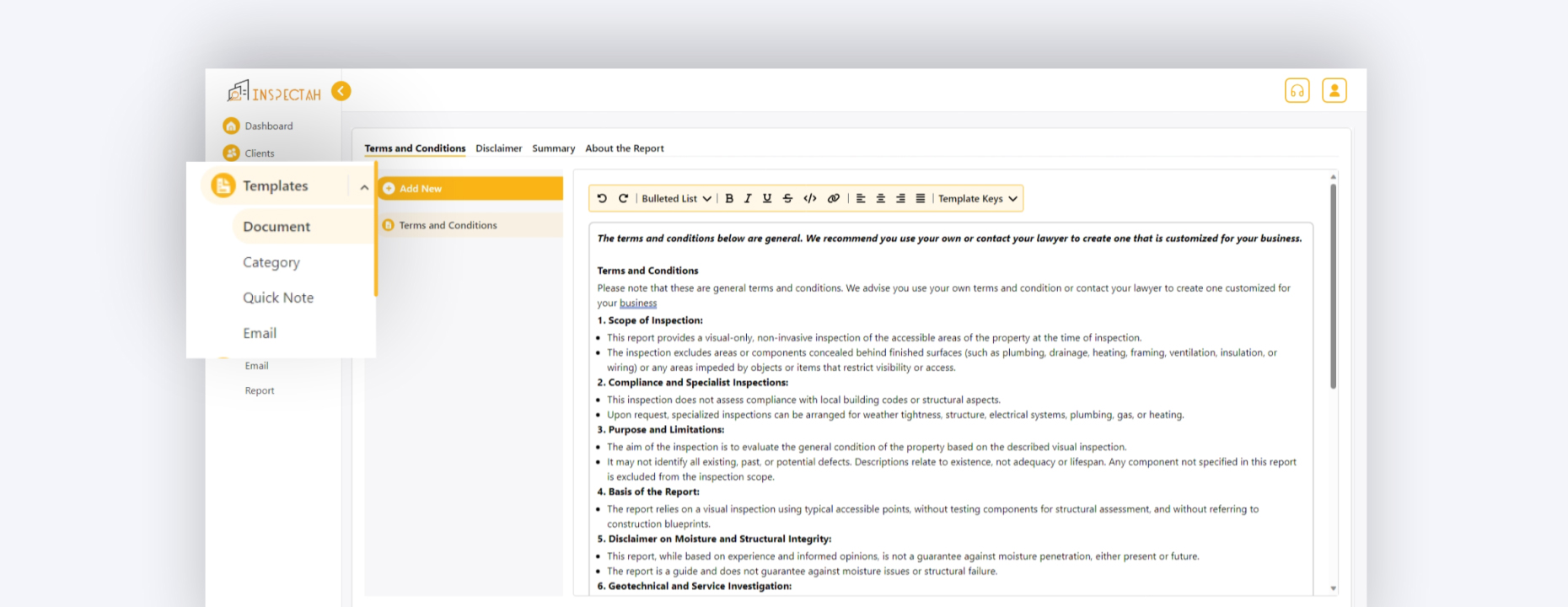Apply strikethrough formatting
The height and width of the screenshot is (607, 1568).
pyautogui.click(x=787, y=199)
